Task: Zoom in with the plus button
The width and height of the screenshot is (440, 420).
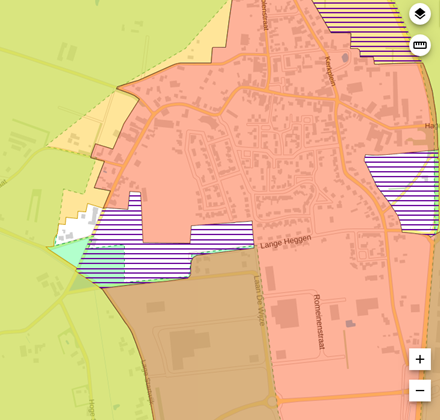Action: (420, 359)
